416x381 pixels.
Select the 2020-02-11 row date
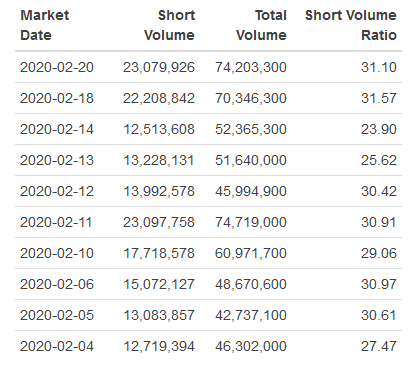click(56, 222)
